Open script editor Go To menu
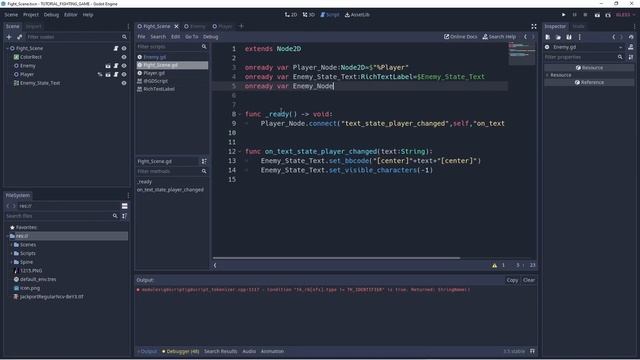This screenshot has width=640, height=360. 191,37
